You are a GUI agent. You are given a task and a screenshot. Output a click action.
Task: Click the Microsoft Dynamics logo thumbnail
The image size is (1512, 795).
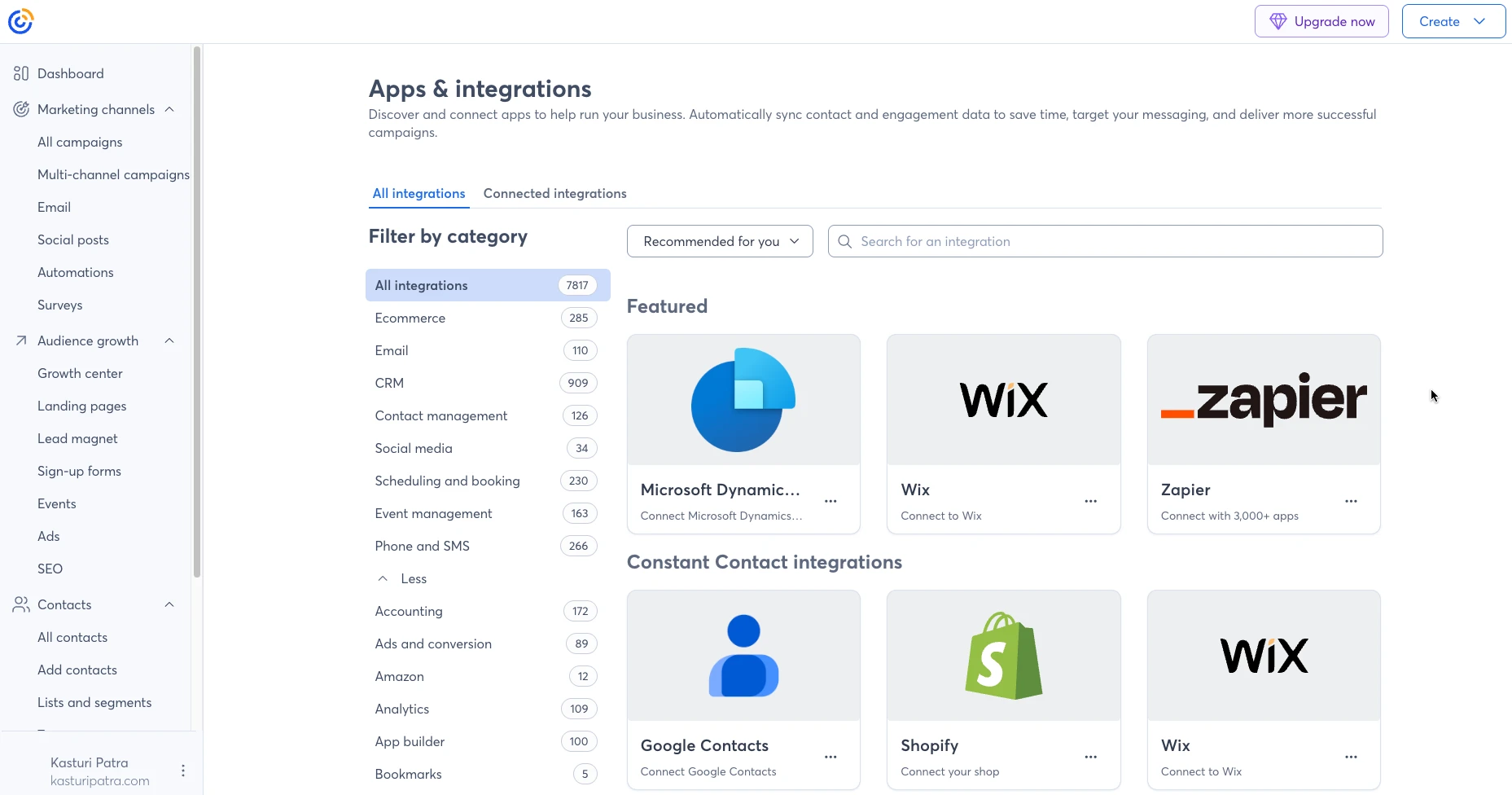click(743, 400)
